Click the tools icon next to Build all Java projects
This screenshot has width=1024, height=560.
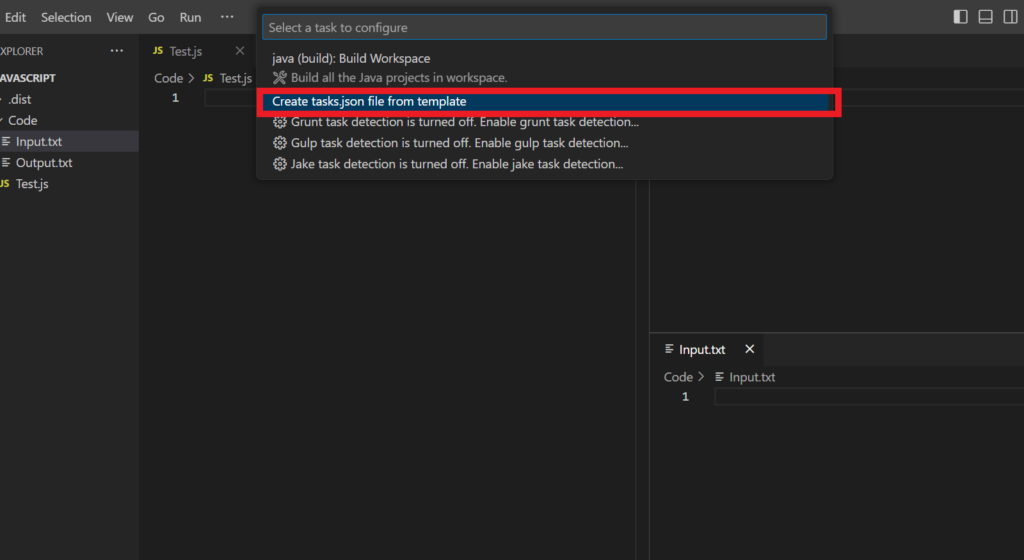(x=280, y=78)
